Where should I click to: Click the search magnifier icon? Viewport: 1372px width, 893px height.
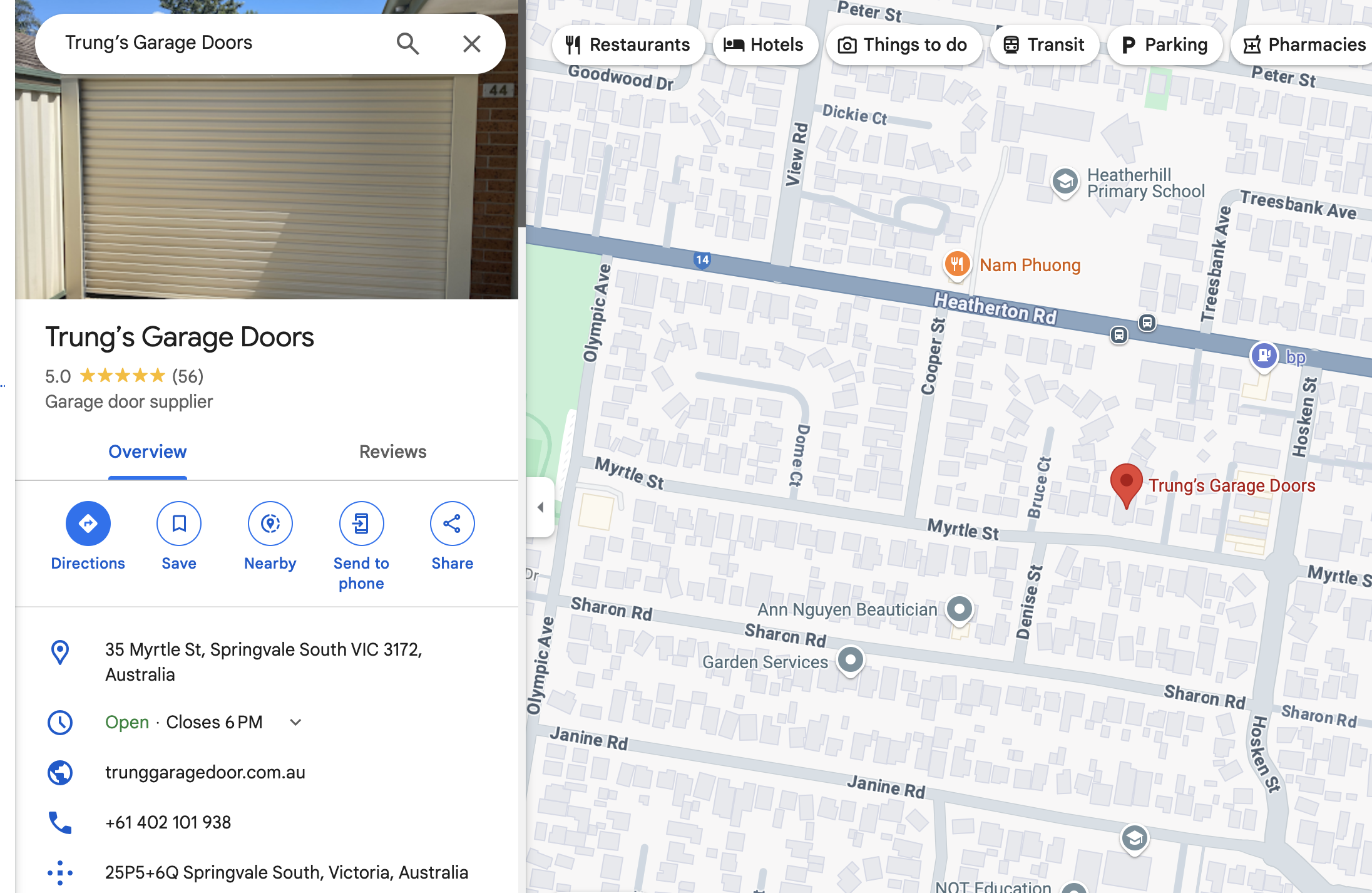click(407, 43)
